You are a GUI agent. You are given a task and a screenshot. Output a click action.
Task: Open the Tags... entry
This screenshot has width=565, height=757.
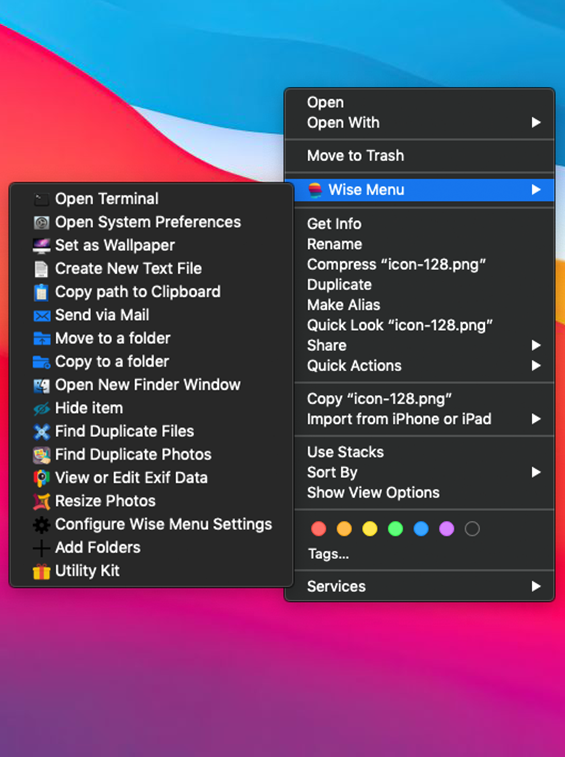328,554
